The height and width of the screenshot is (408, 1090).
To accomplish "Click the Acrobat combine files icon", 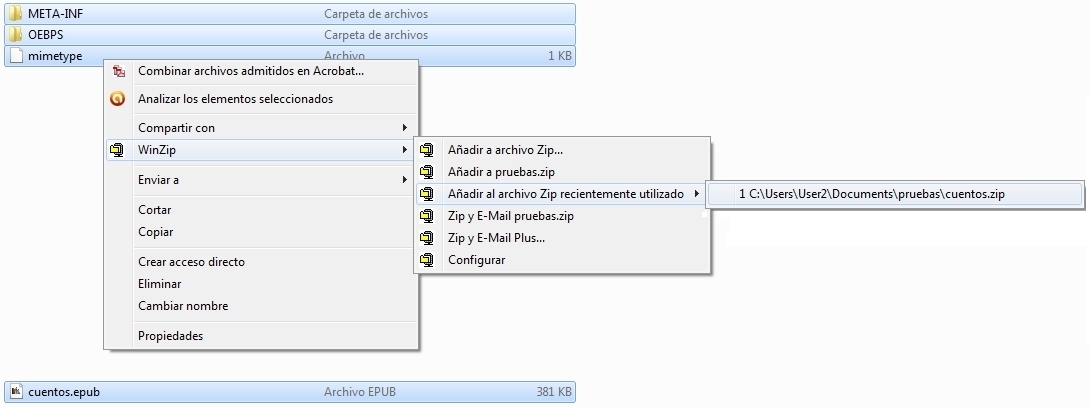I will 119,71.
